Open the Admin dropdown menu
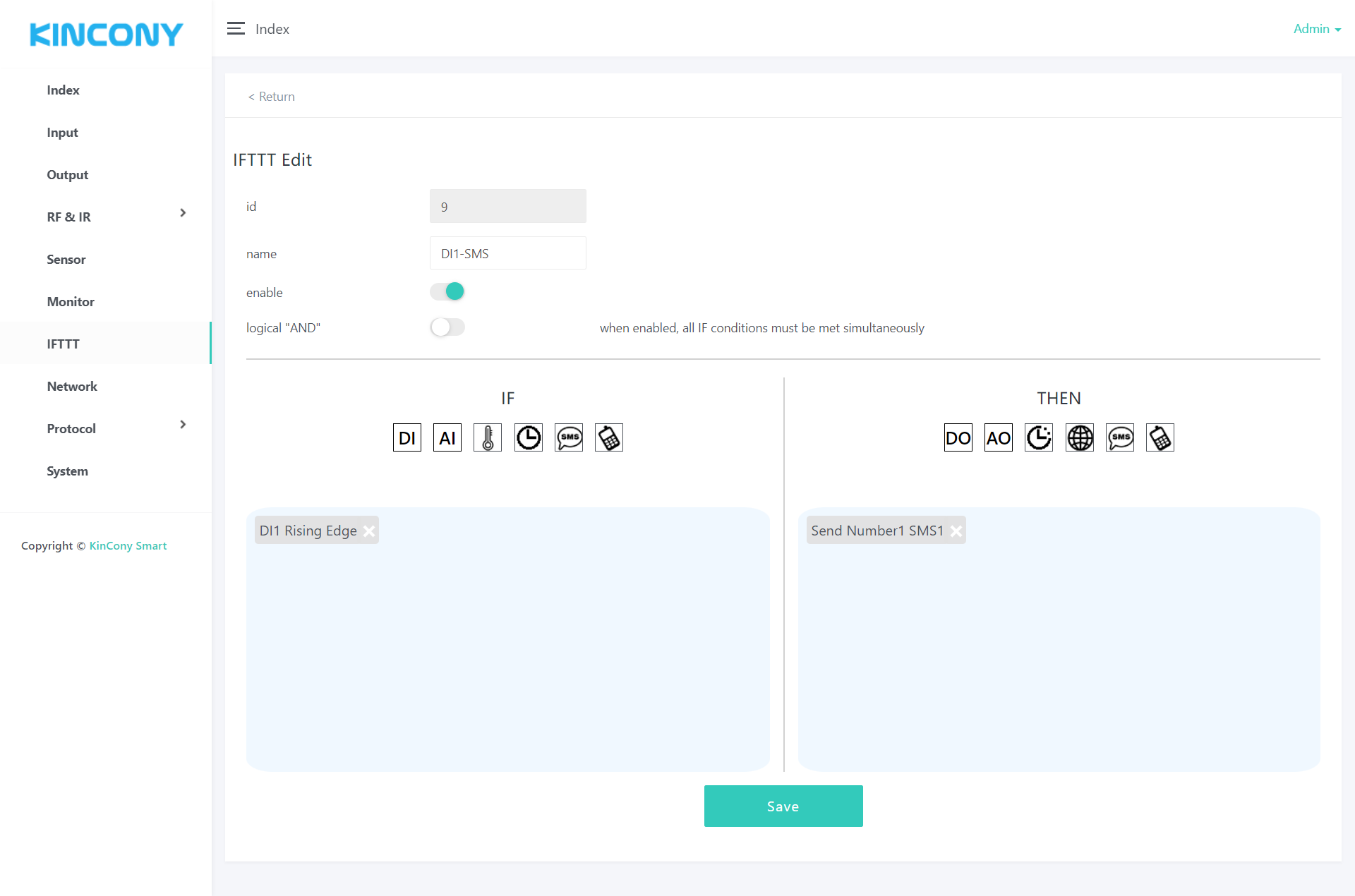 pyautogui.click(x=1316, y=29)
